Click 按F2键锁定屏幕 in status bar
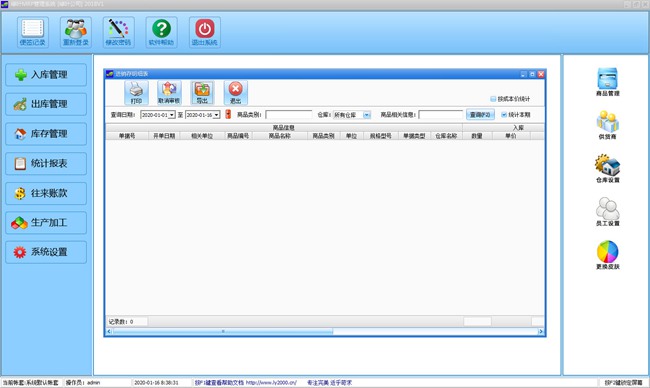Viewport: 650px width, 388px height. [623, 383]
